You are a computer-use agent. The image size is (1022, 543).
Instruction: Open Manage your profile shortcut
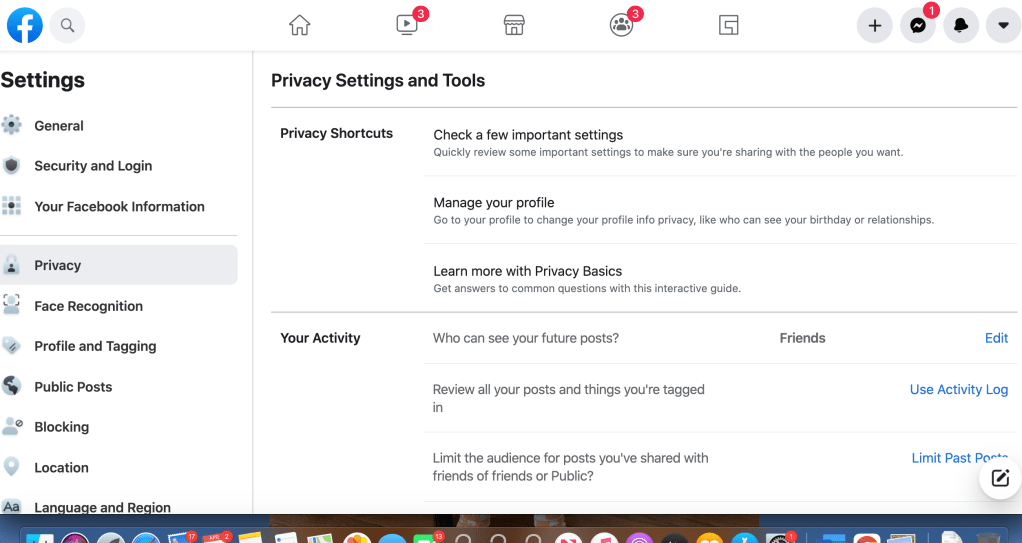click(494, 203)
